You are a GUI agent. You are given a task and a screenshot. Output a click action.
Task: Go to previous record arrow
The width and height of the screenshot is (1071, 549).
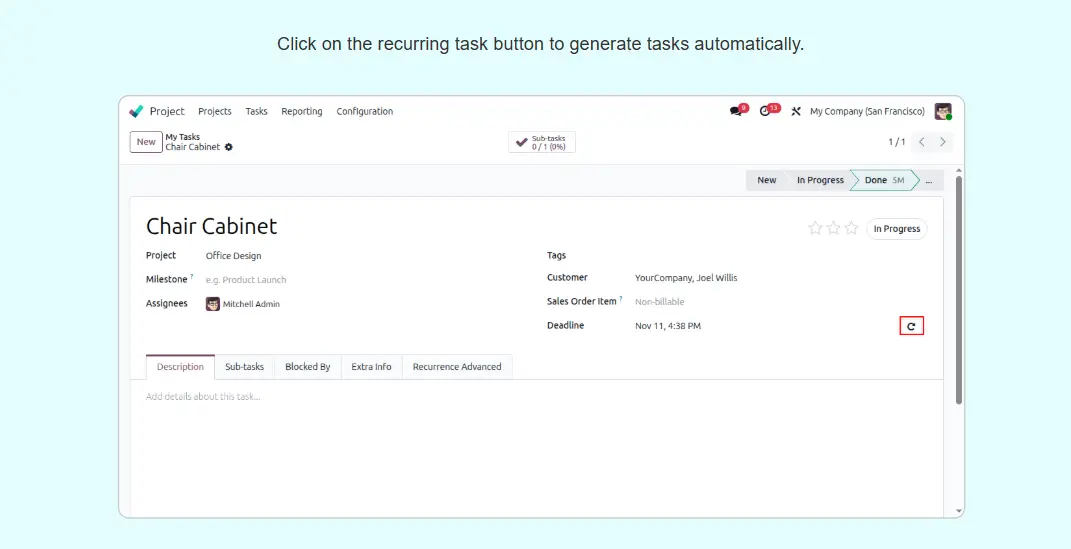(x=922, y=142)
